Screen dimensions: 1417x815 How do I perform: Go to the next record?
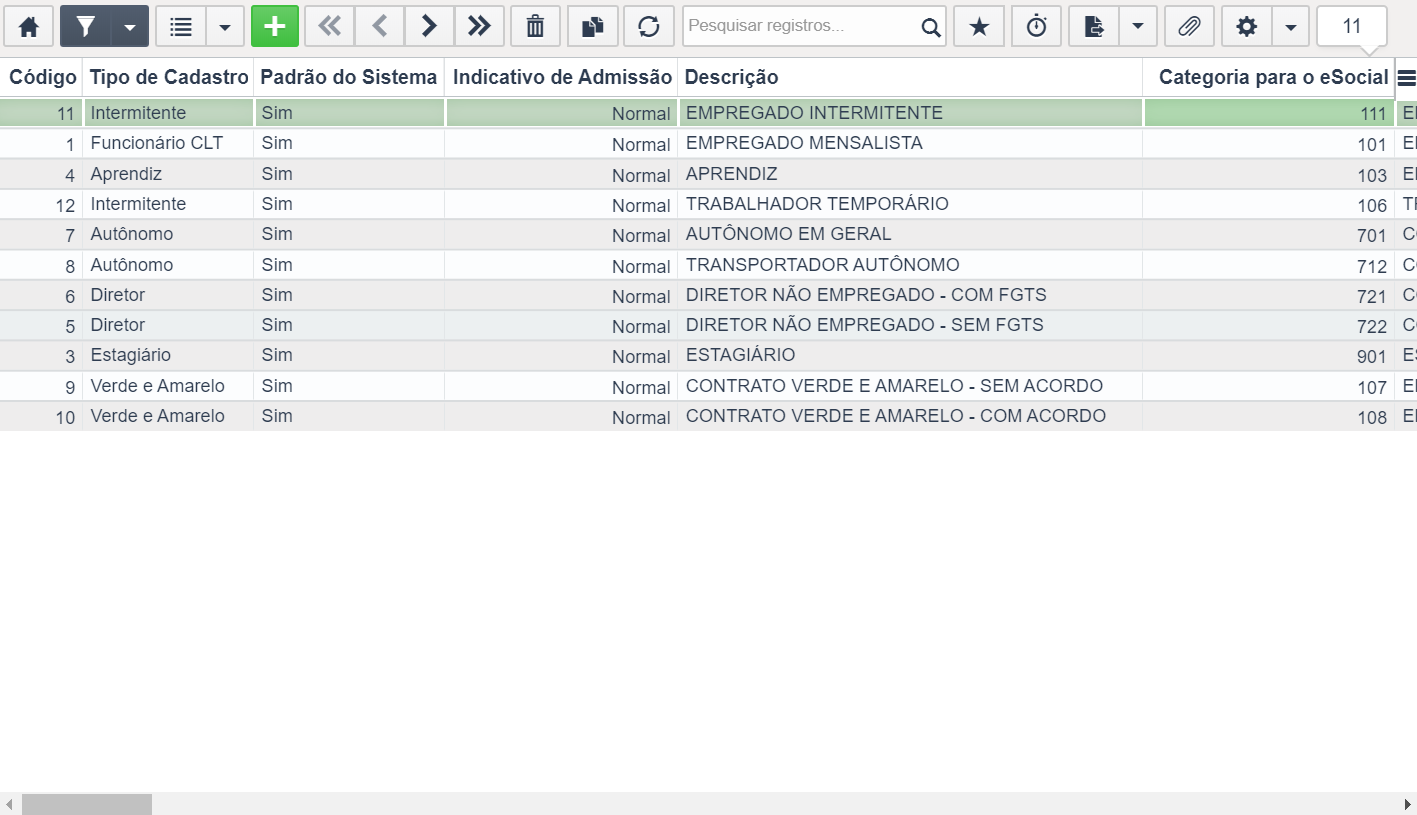pos(429,26)
